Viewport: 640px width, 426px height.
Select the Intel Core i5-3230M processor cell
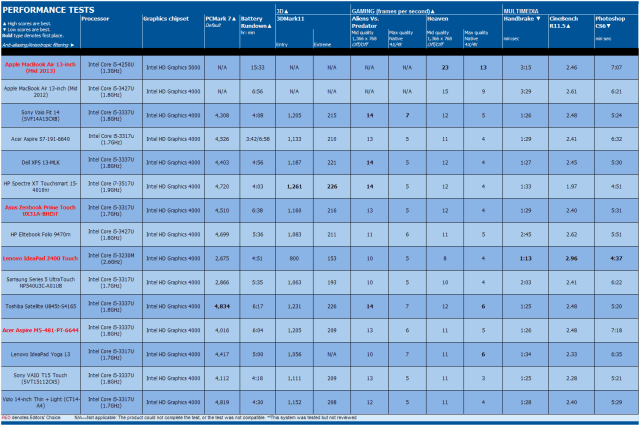tap(111, 258)
